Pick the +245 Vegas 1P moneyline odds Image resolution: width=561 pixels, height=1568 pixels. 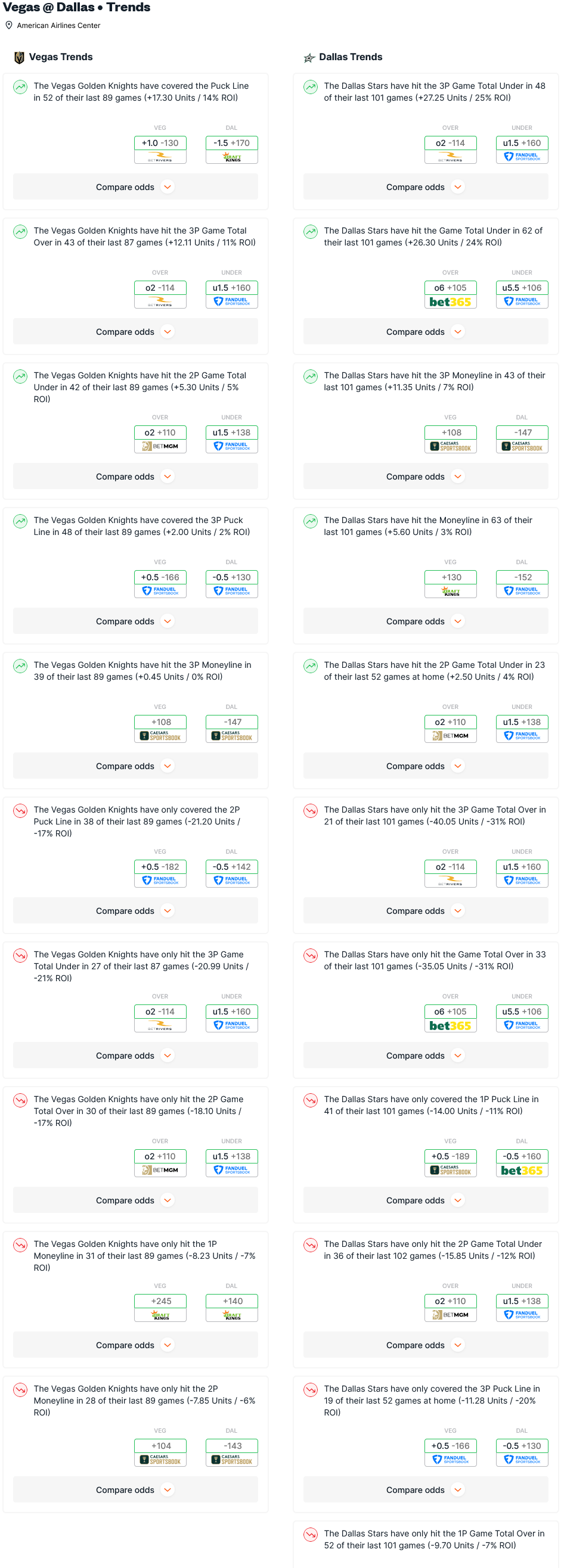coord(160,1301)
